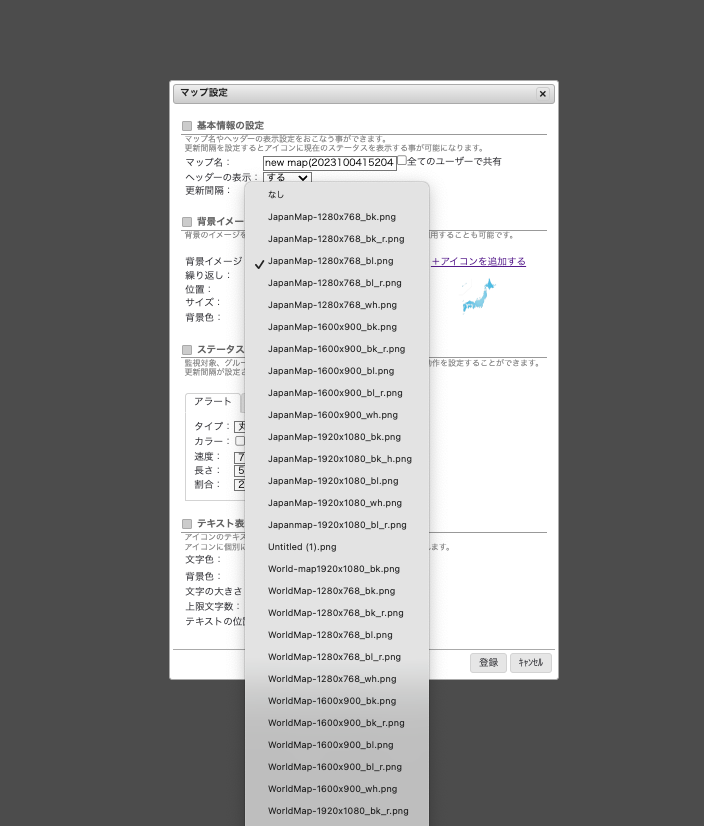Viewport: 704px width, 826px height.
Task: Pick JapanMap-1920x1080_bk.png image
Action: coord(337,437)
